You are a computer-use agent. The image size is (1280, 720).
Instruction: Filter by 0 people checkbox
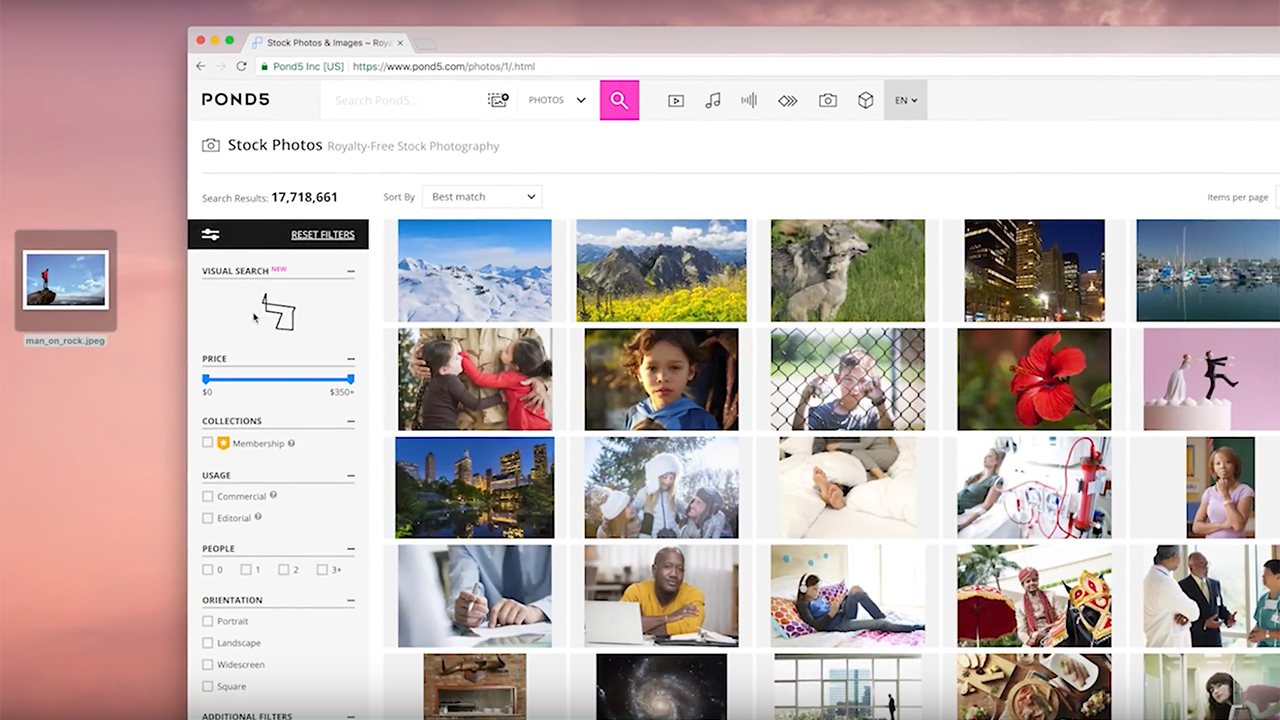pos(208,570)
